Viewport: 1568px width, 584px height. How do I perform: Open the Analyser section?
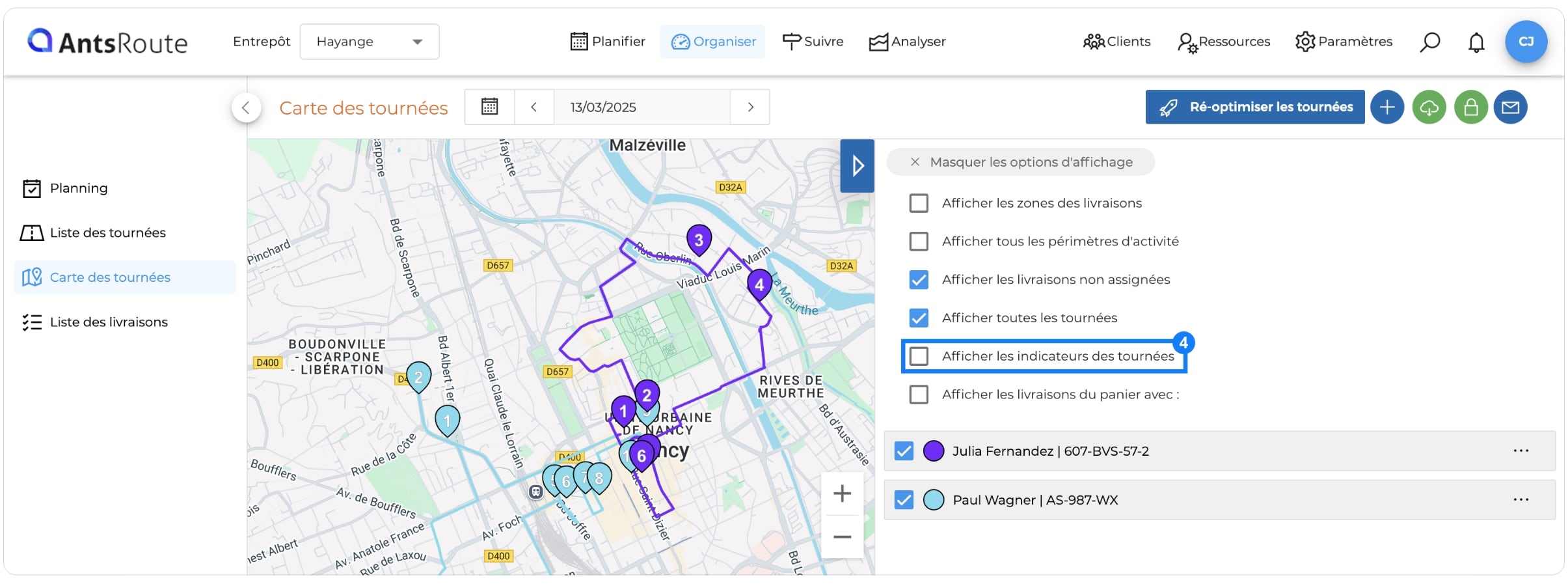point(908,42)
